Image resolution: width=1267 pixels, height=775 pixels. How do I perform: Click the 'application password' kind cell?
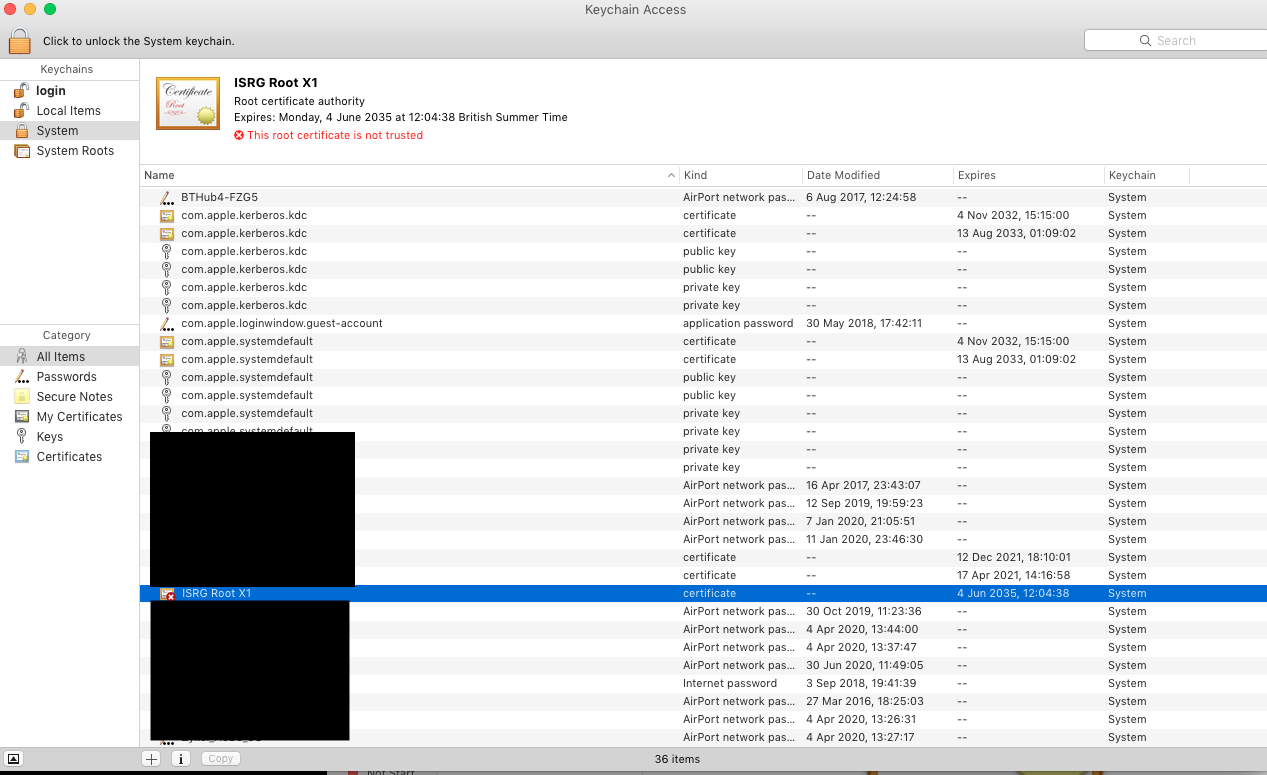point(738,324)
